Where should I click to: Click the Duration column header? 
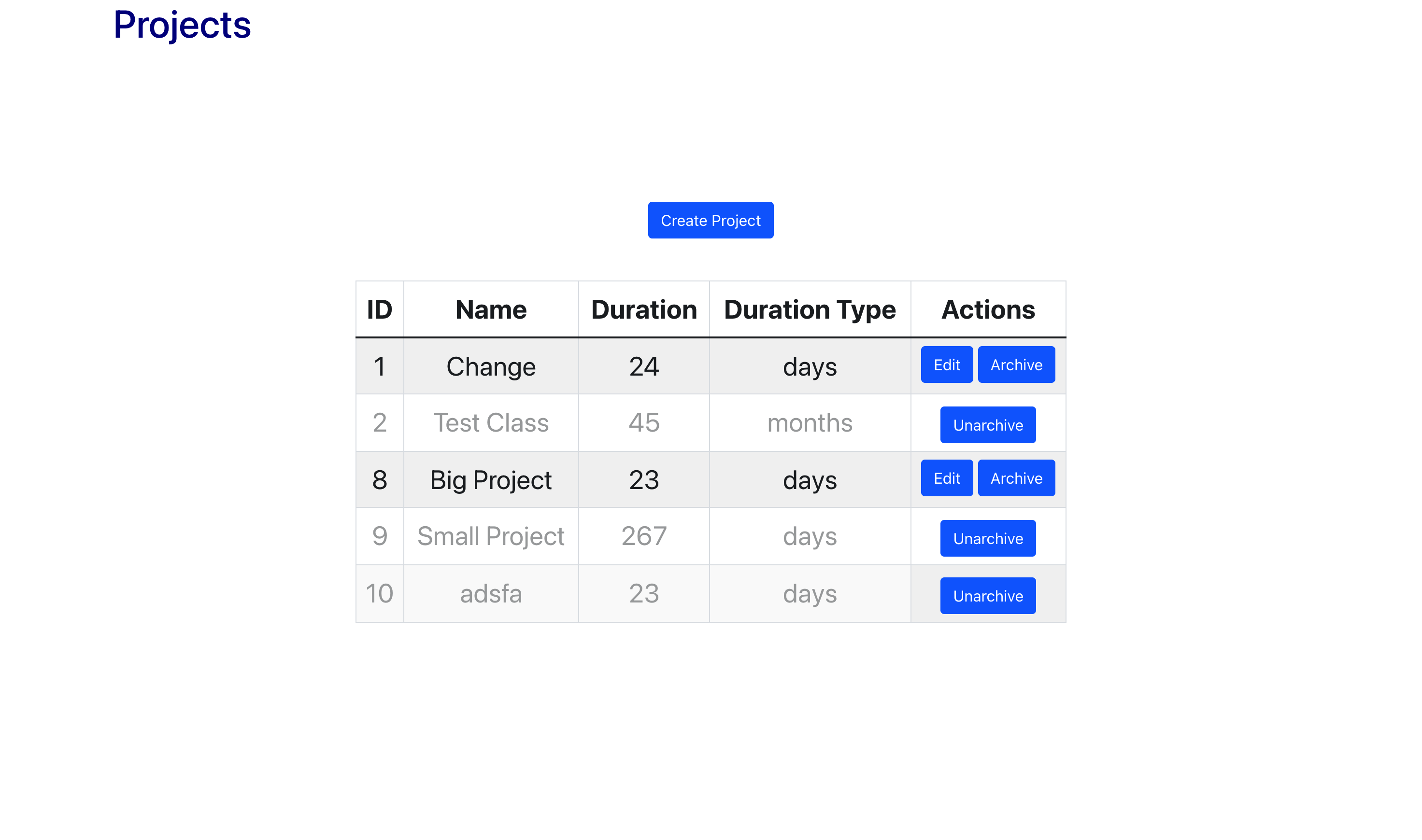643,309
